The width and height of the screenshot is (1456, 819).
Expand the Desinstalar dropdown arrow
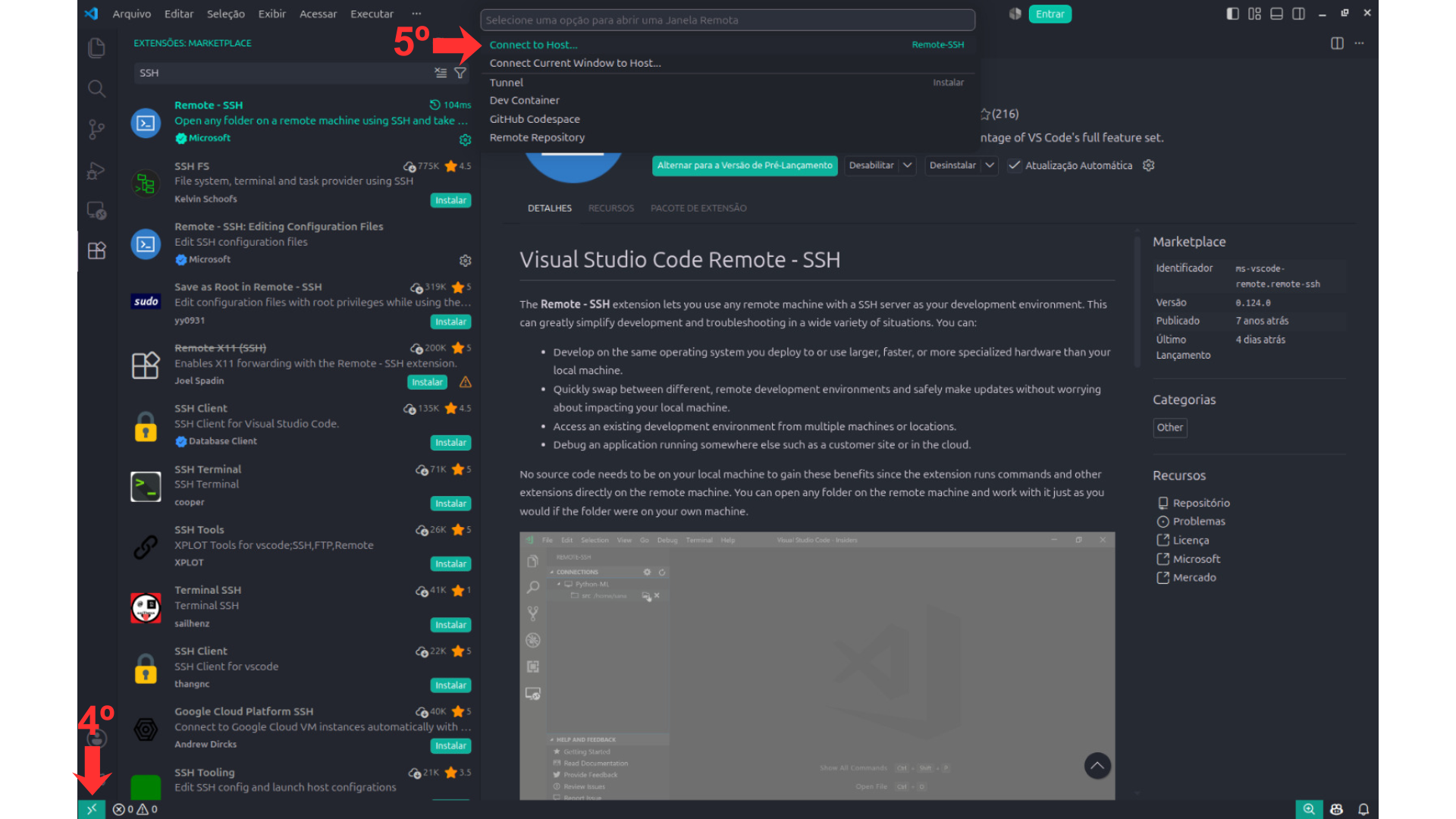click(x=990, y=165)
